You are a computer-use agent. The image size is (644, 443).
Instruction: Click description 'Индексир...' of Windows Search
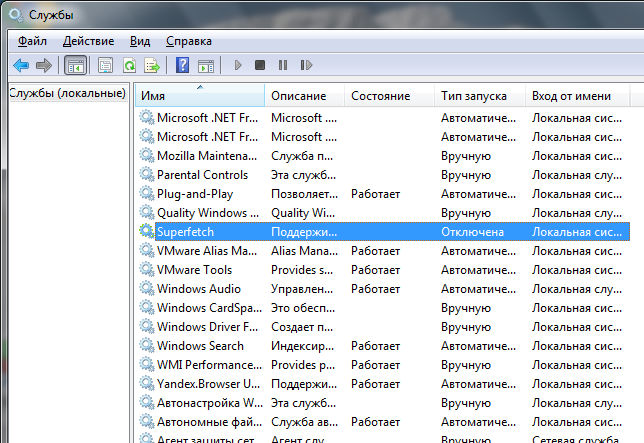[302, 346]
